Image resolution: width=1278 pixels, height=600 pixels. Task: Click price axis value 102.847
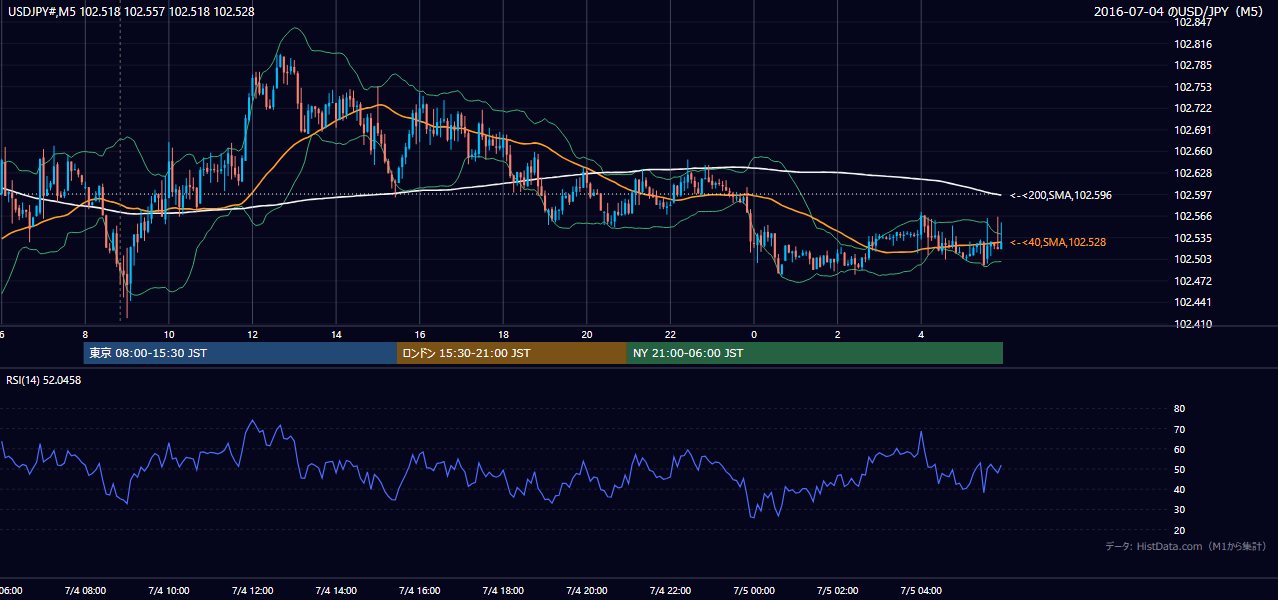pyautogui.click(x=1193, y=22)
